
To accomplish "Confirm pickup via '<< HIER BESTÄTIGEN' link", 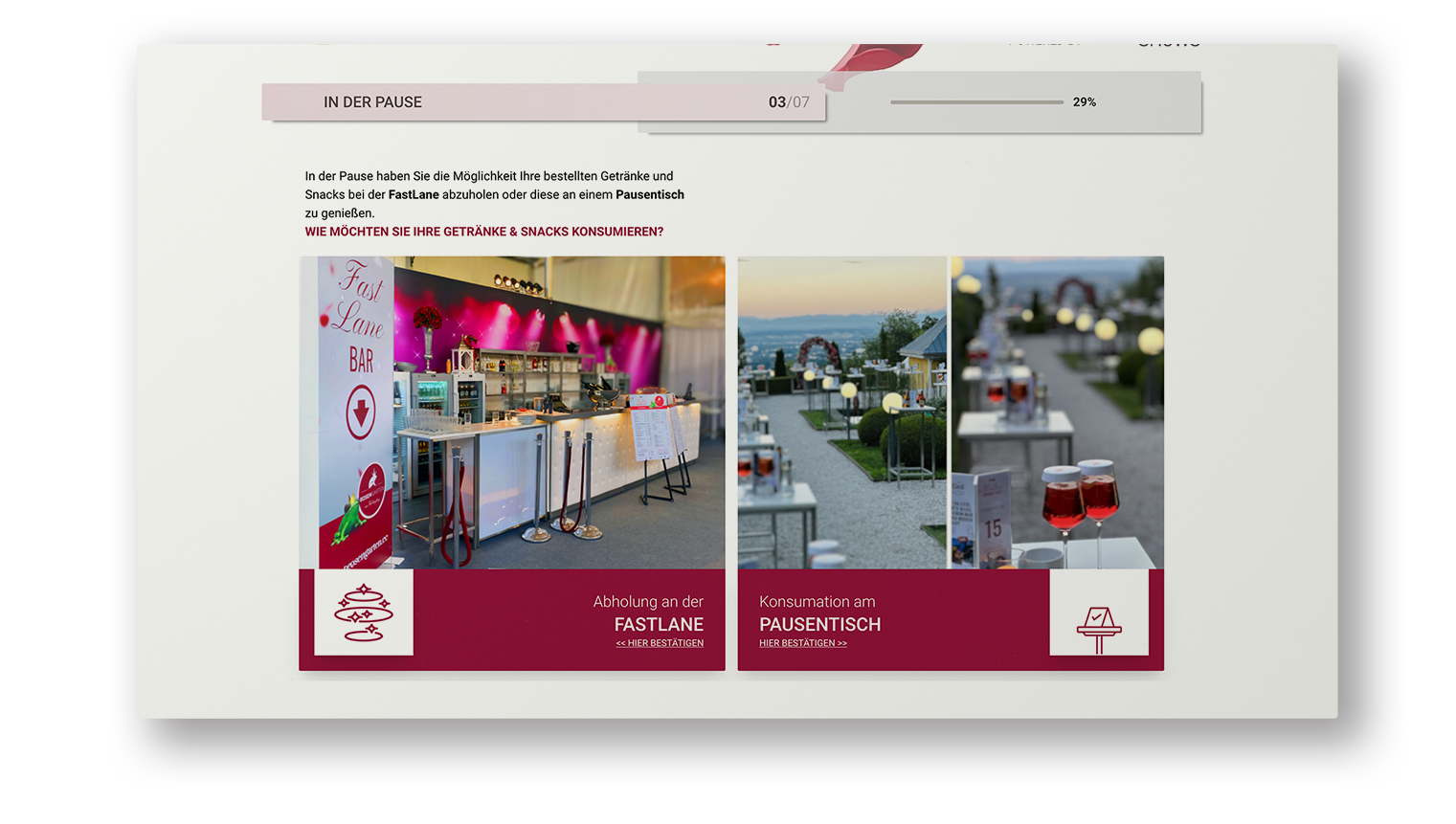I will [660, 643].
